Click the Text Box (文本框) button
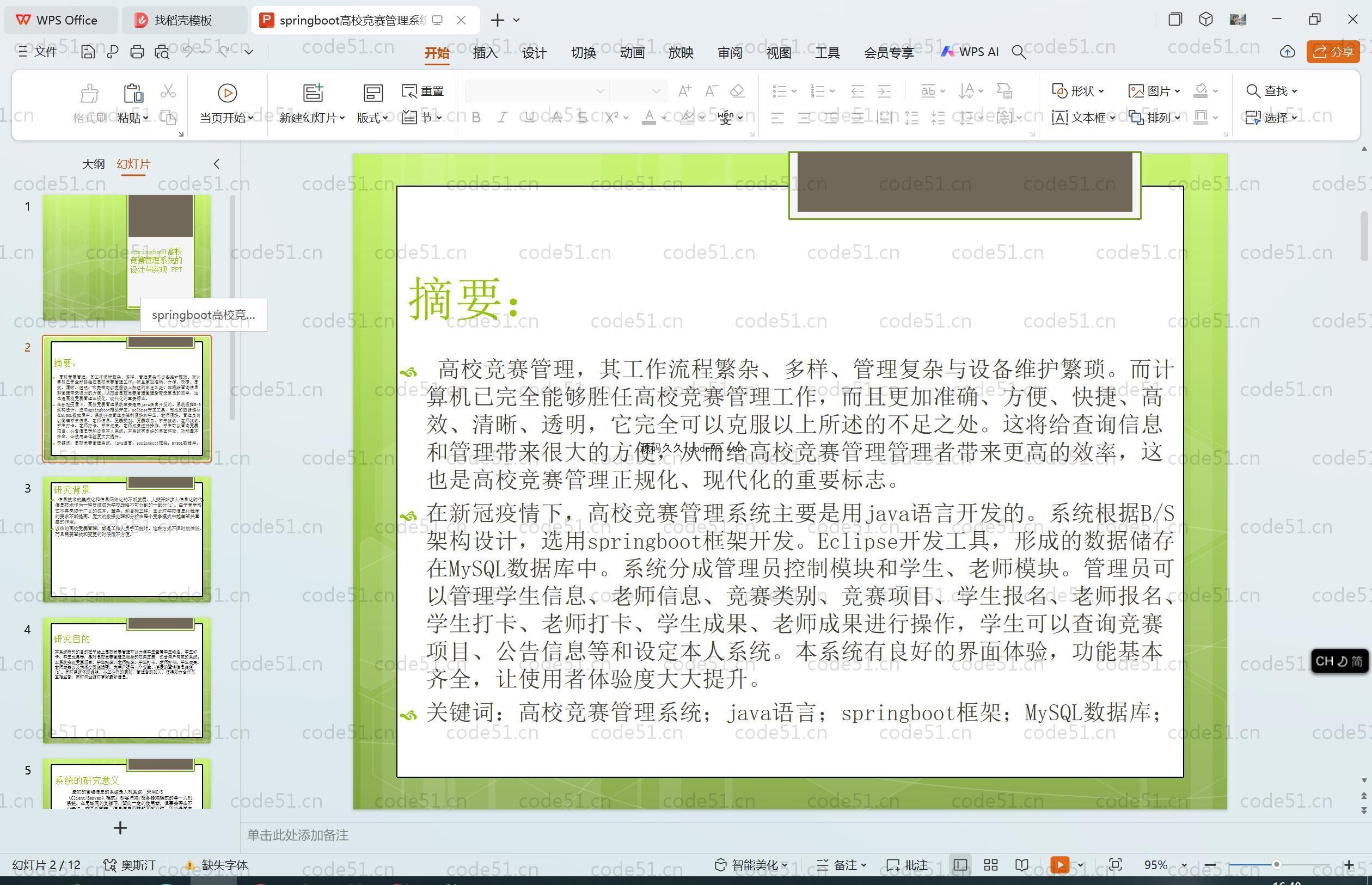Image resolution: width=1372 pixels, height=885 pixels. click(1083, 118)
